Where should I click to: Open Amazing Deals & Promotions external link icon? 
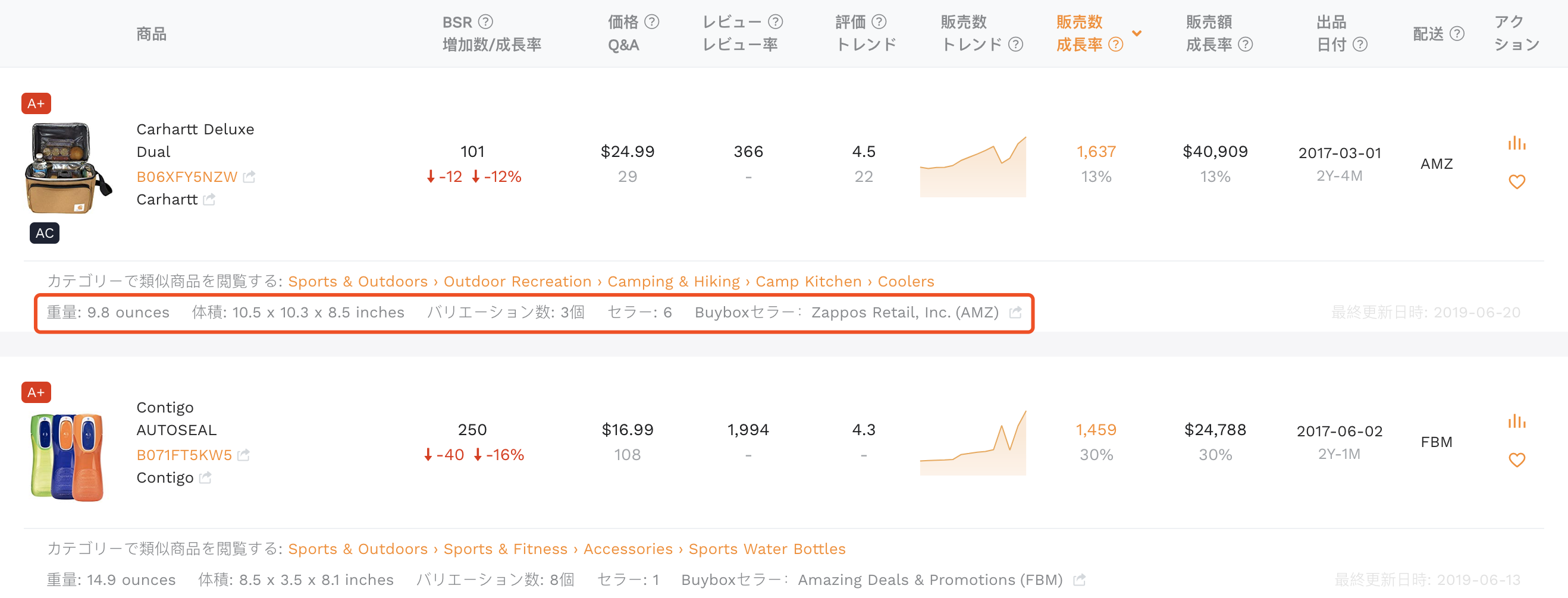click(1079, 580)
